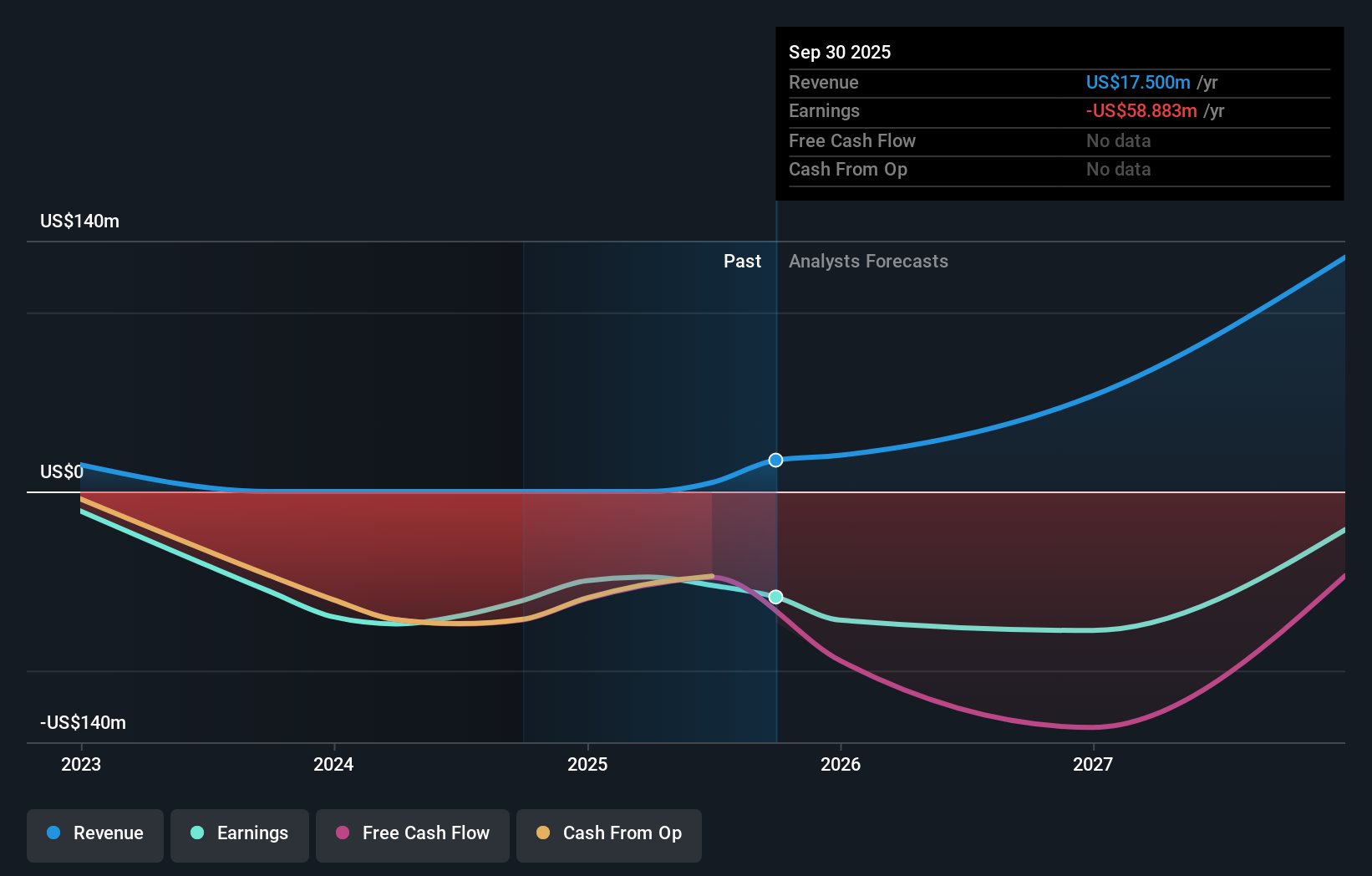
Task: Click the Earnings data point marker at forecast boundary
Action: 775,597
